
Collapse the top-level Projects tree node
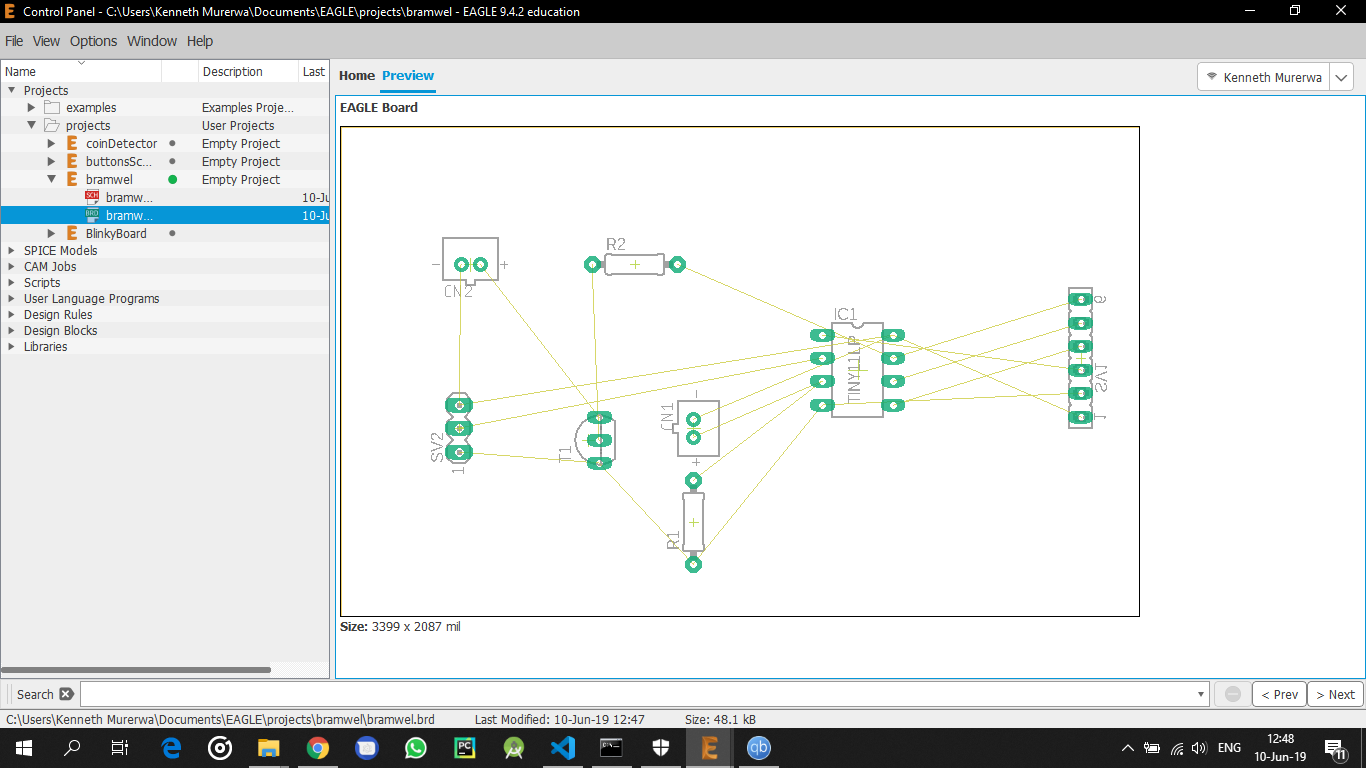(11, 90)
